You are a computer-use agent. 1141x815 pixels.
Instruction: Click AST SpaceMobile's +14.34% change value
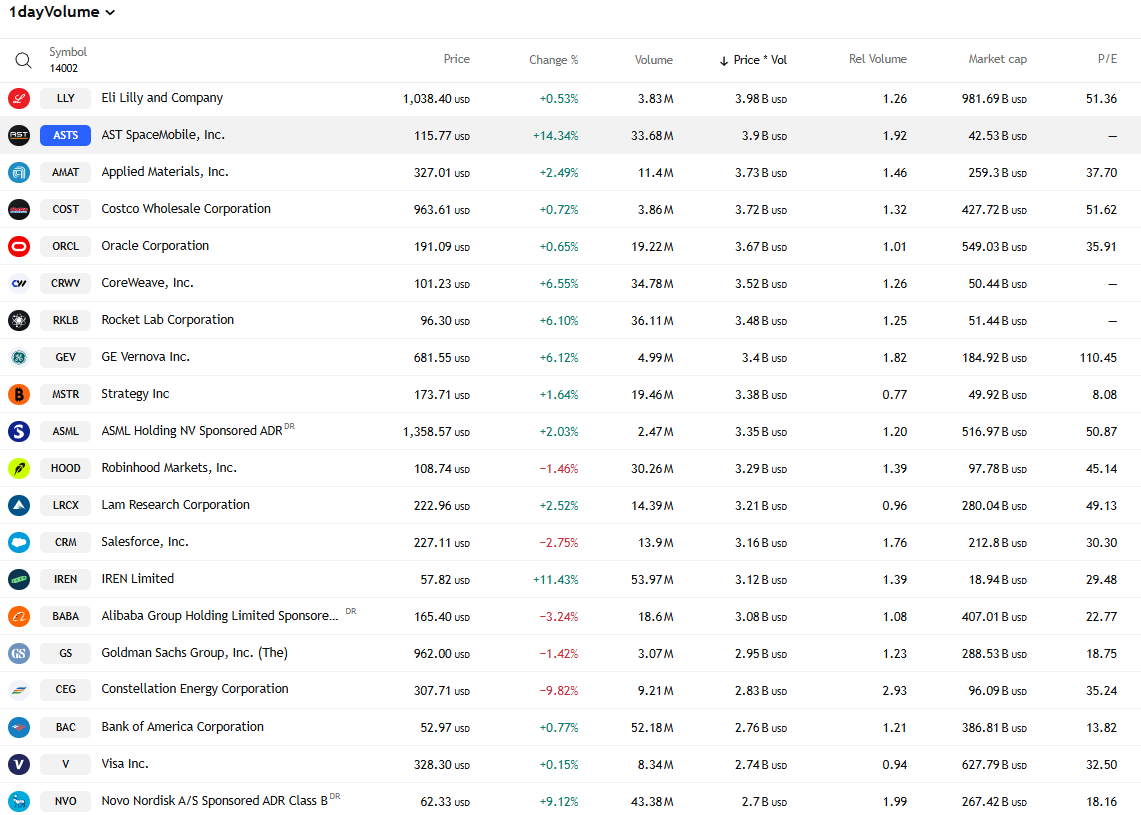(x=555, y=136)
